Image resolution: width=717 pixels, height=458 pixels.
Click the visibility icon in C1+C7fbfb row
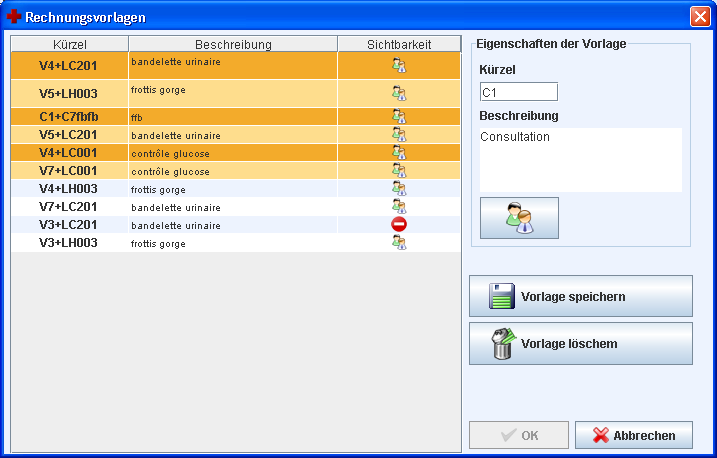coord(399,117)
